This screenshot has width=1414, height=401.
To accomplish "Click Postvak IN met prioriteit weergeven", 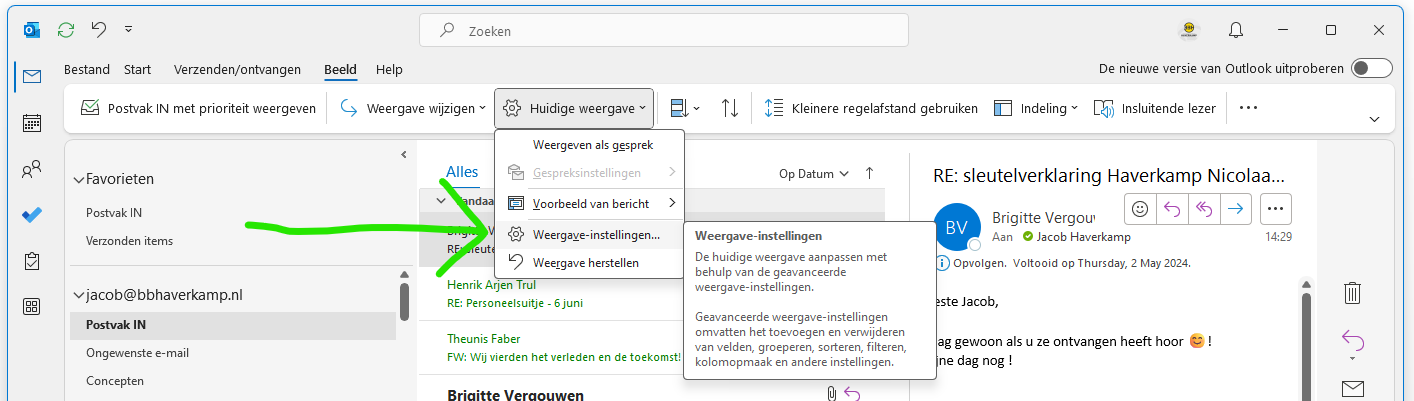I will pyautogui.click(x=198, y=108).
